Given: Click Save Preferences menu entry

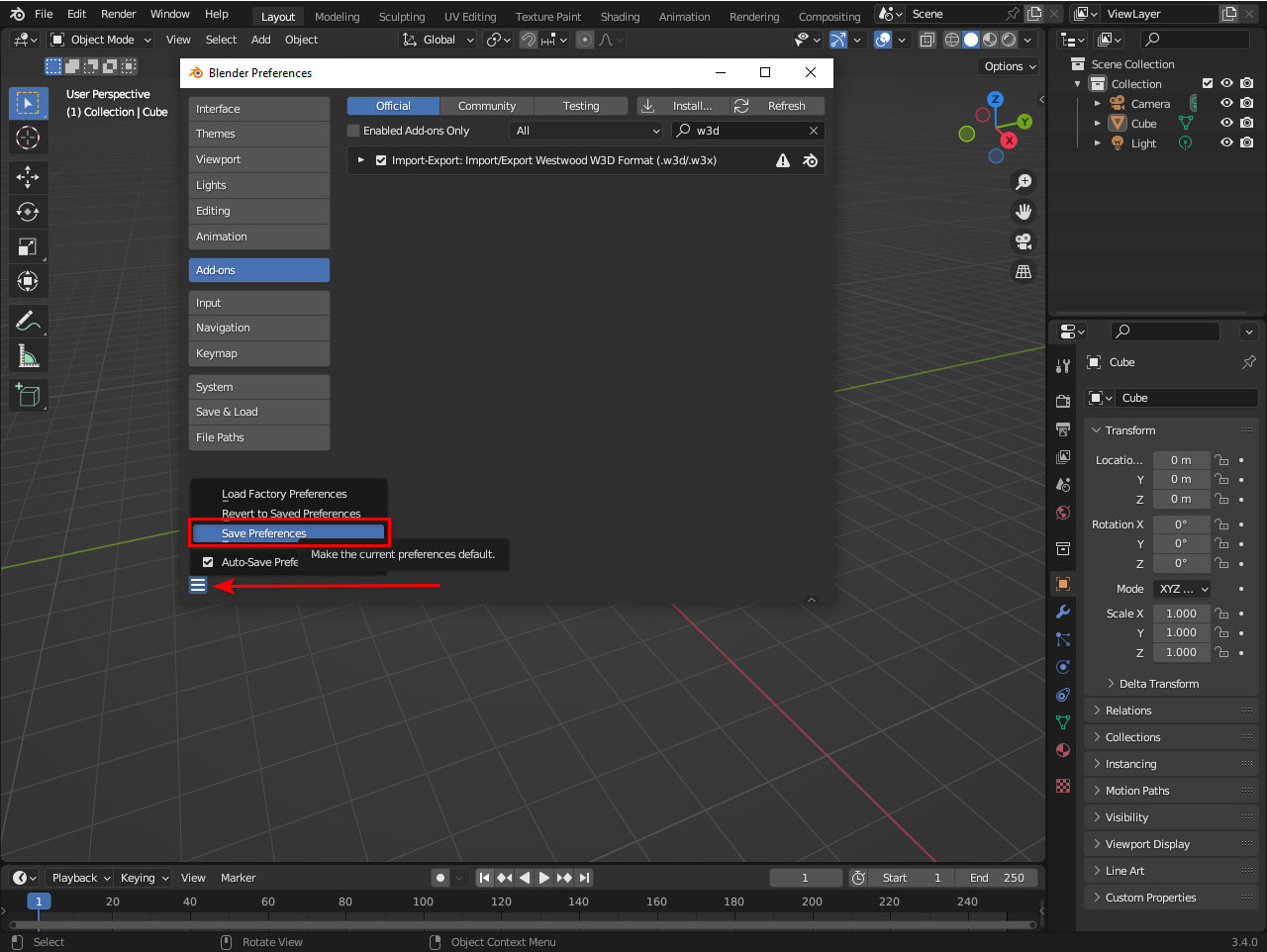Looking at the screenshot, I should (x=264, y=533).
